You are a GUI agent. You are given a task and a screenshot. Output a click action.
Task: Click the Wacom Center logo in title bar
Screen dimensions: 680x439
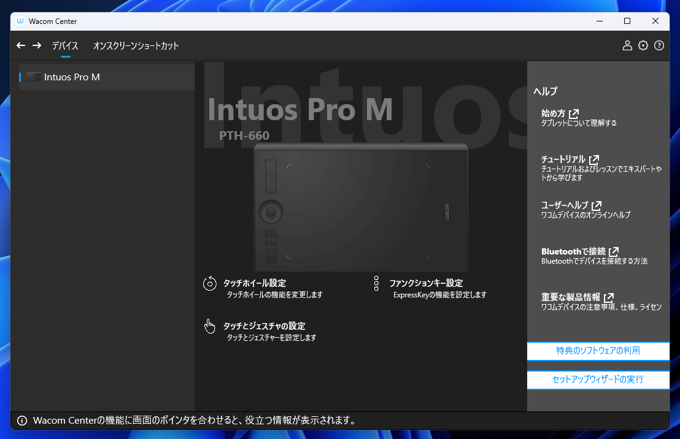pos(20,21)
